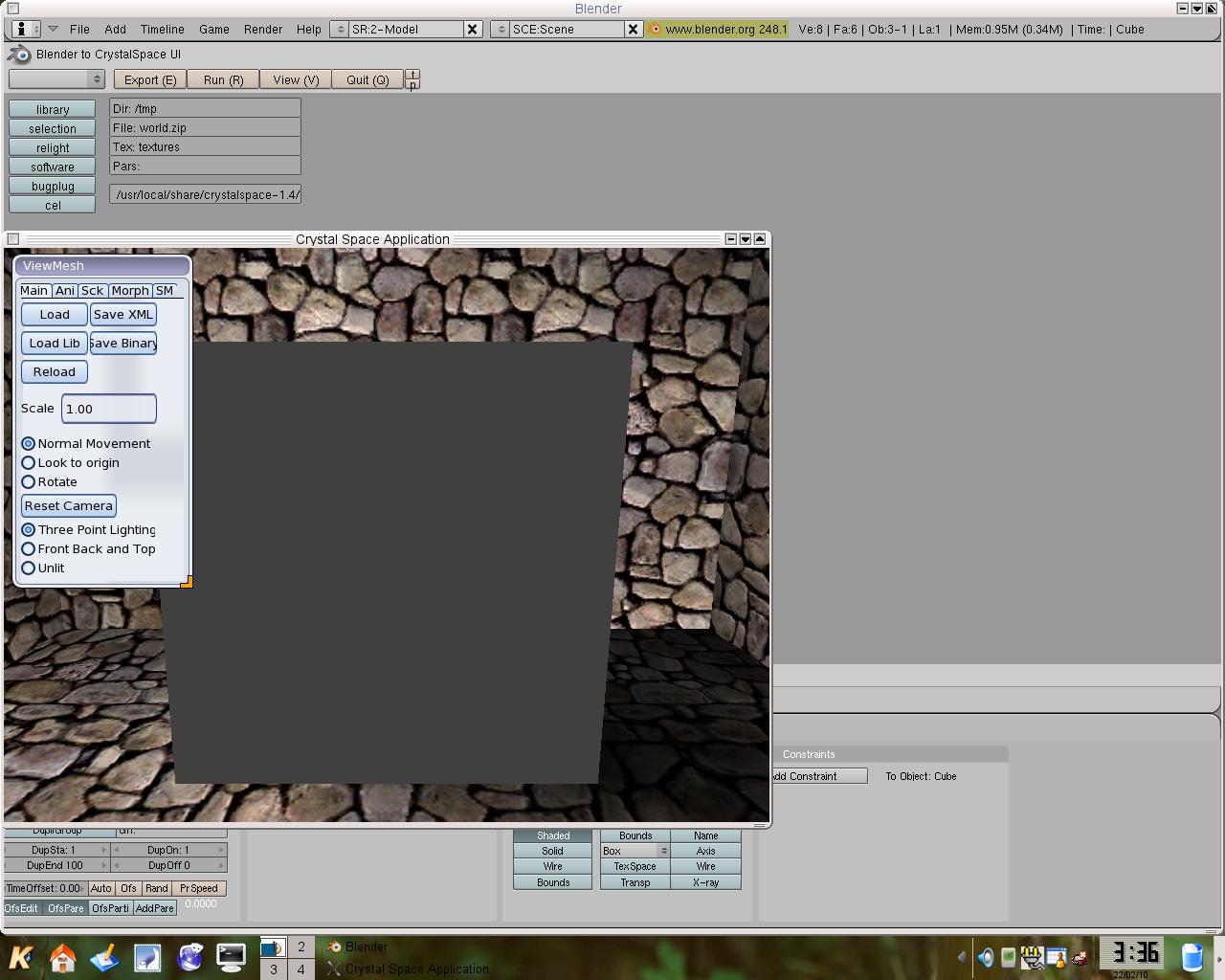Image resolution: width=1225 pixels, height=980 pixels.
Task: Click the Add Constraint button
Action: 818,776
